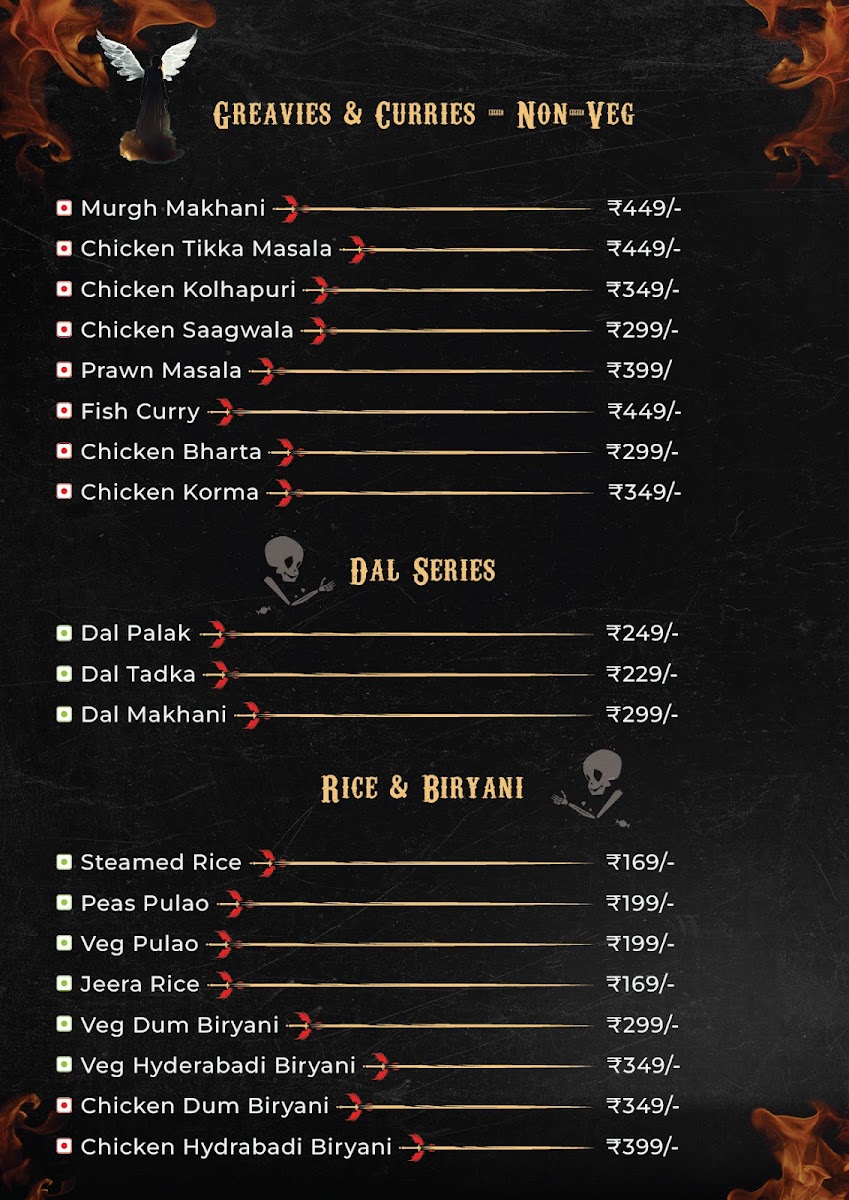The height and width of the screenshot is (1200, 849).
Task: Click the red non-veg marker beside Prawn Masala
Action: click(64, 370)
